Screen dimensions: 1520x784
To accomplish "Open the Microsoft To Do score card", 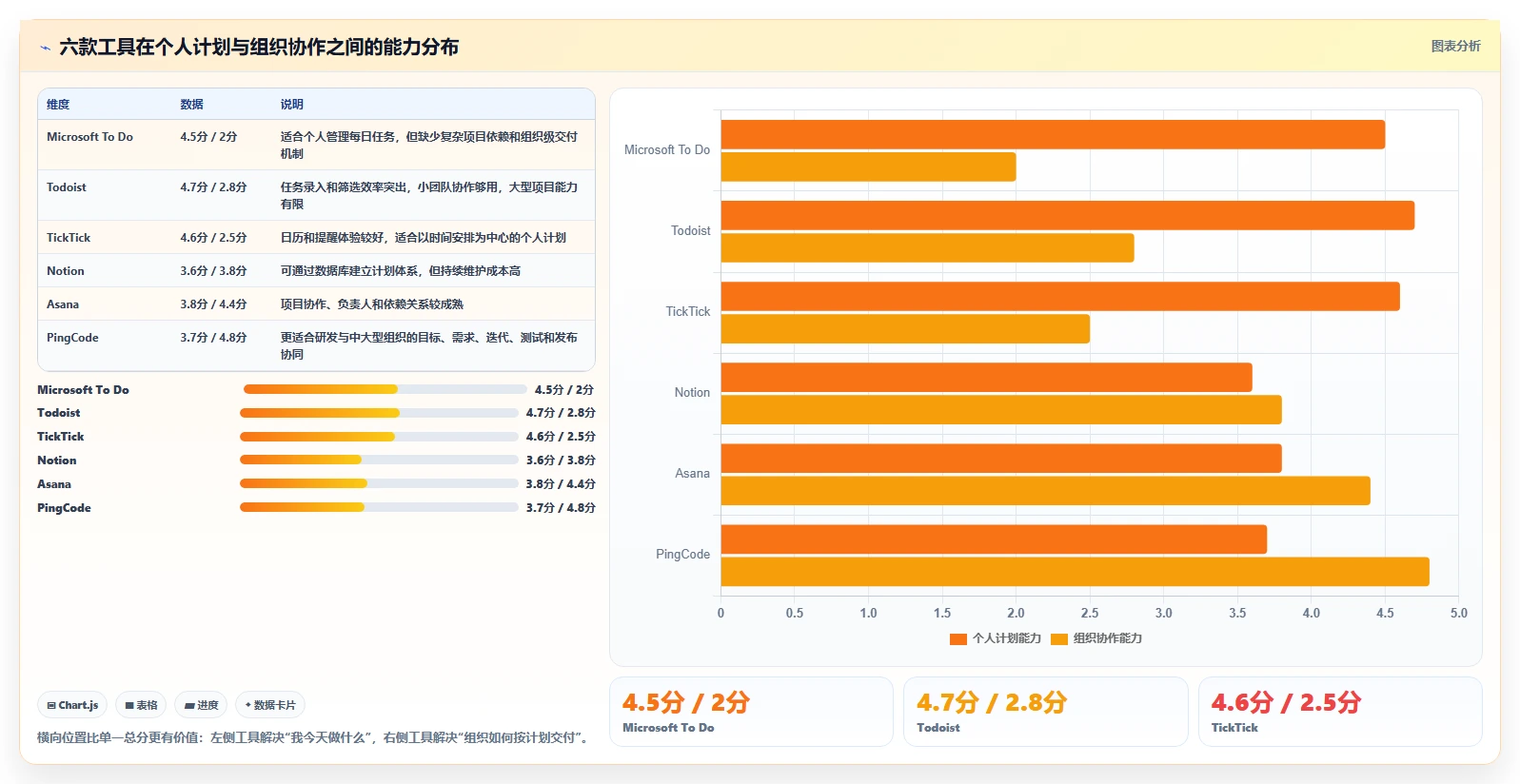I will [x=751, y=712].
